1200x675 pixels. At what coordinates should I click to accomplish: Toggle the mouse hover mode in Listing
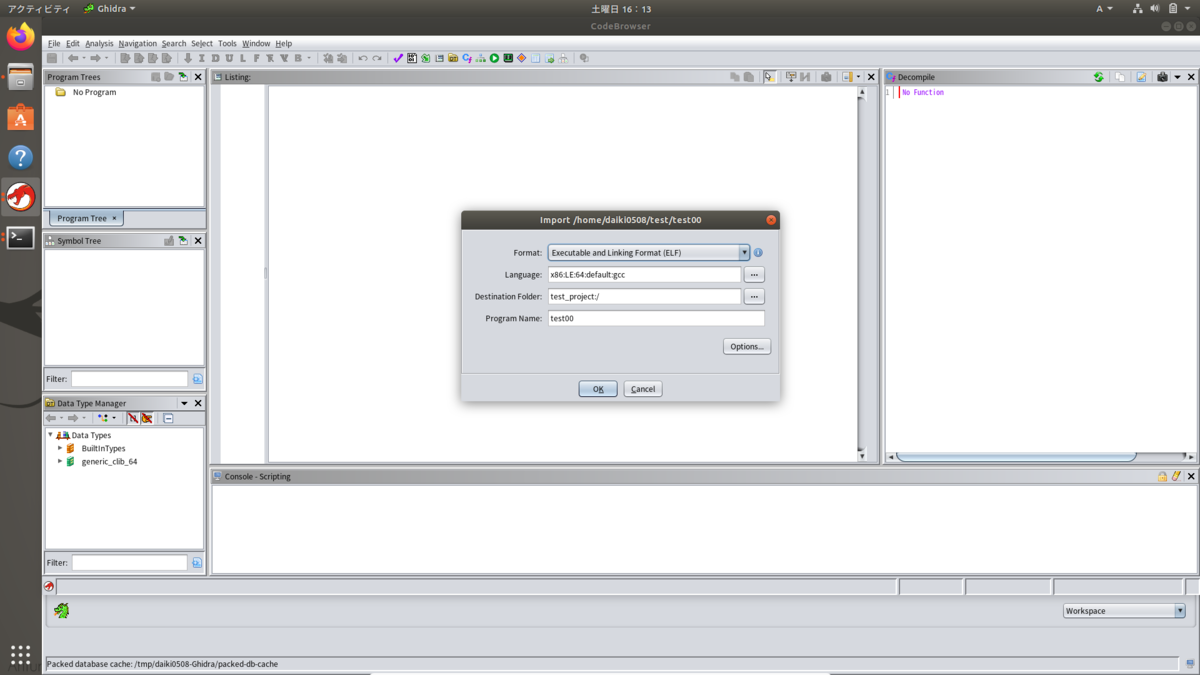coord(770,77)
